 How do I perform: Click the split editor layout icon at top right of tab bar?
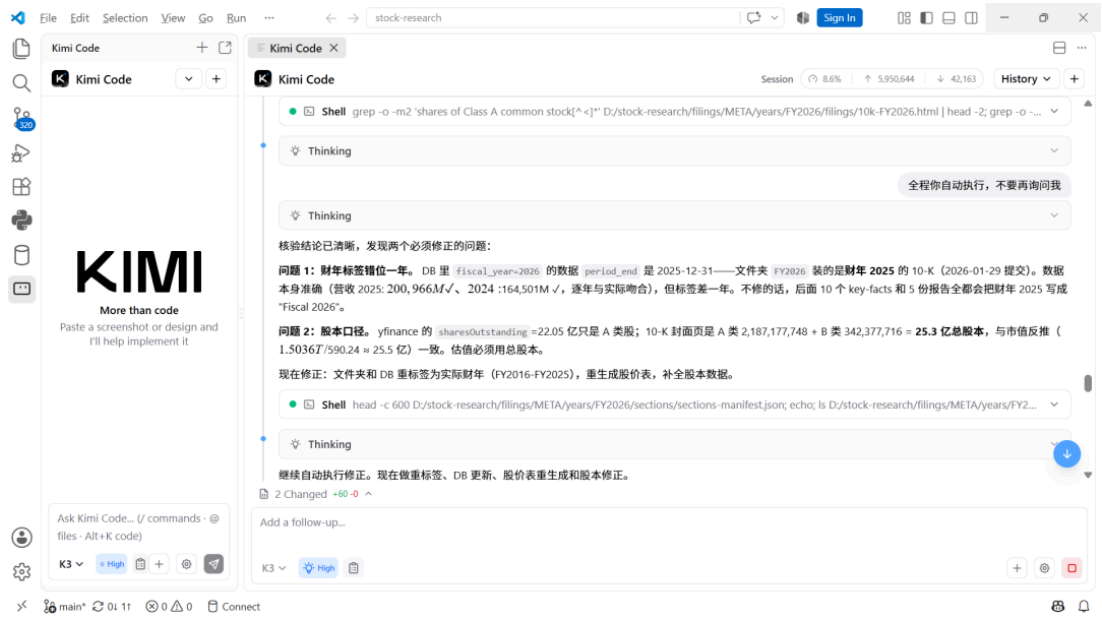click(x=1059, y=48)
